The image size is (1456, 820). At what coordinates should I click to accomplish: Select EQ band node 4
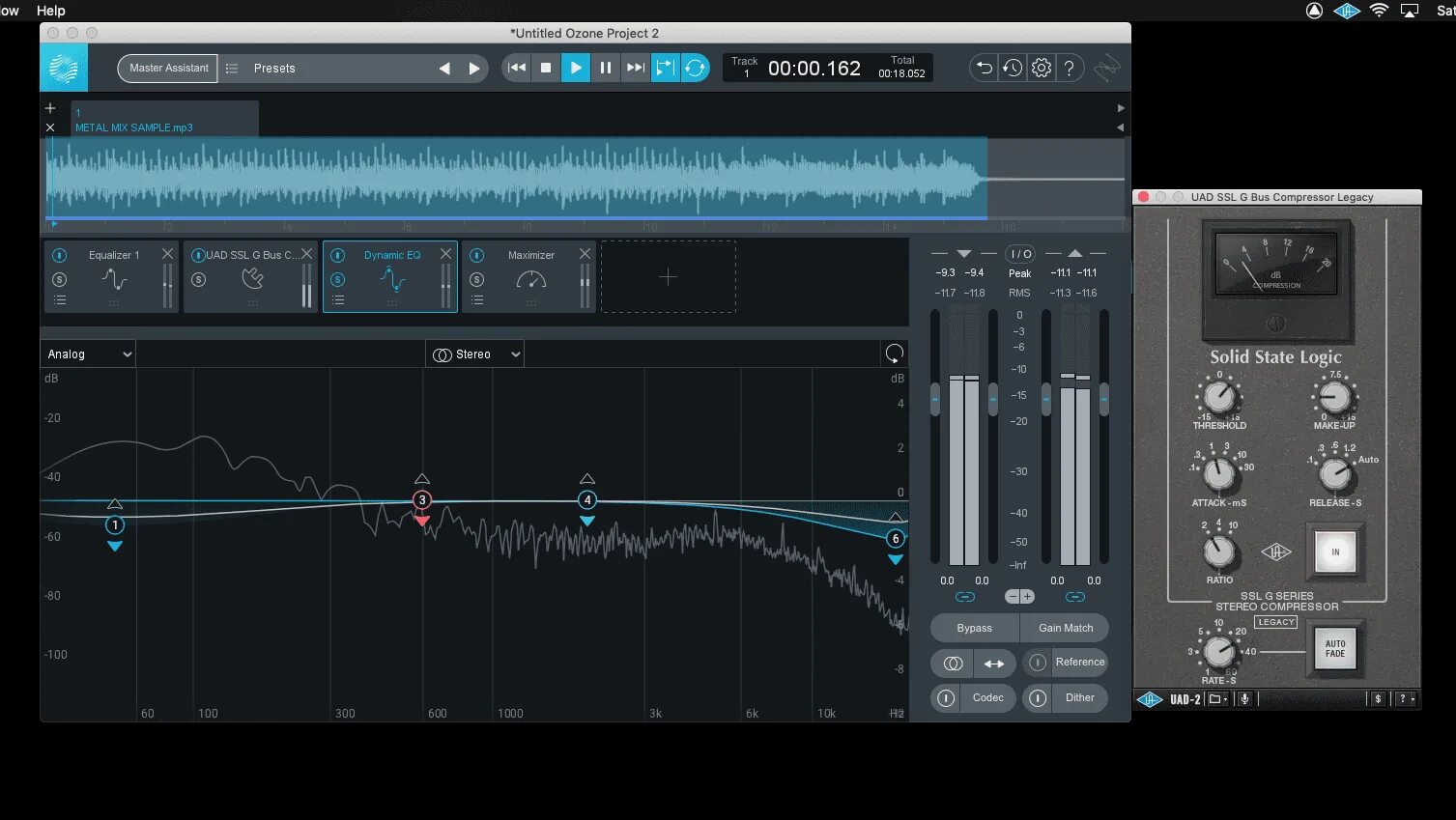587,500
